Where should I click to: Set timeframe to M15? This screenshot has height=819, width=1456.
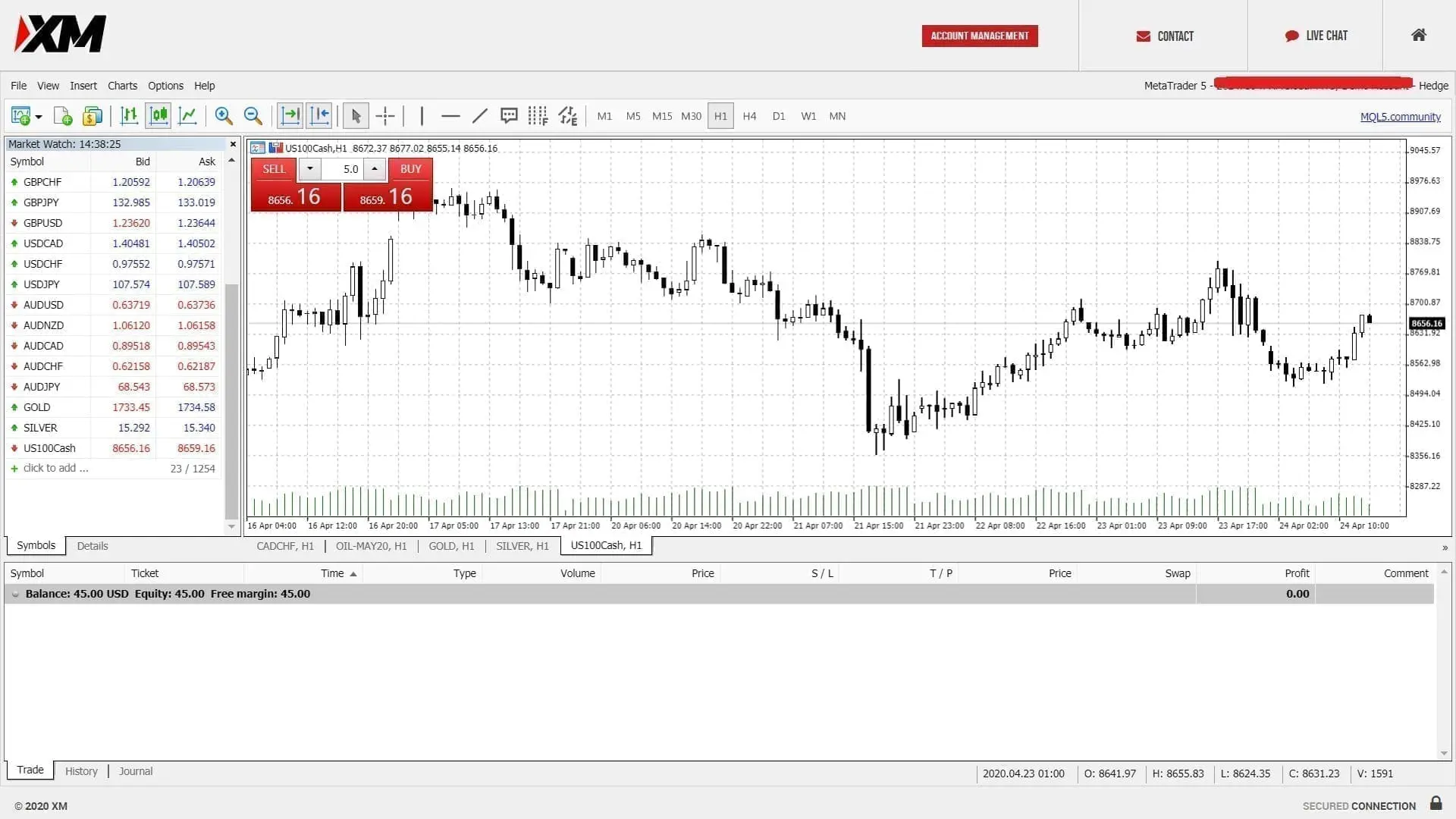(x=662, y=116)
